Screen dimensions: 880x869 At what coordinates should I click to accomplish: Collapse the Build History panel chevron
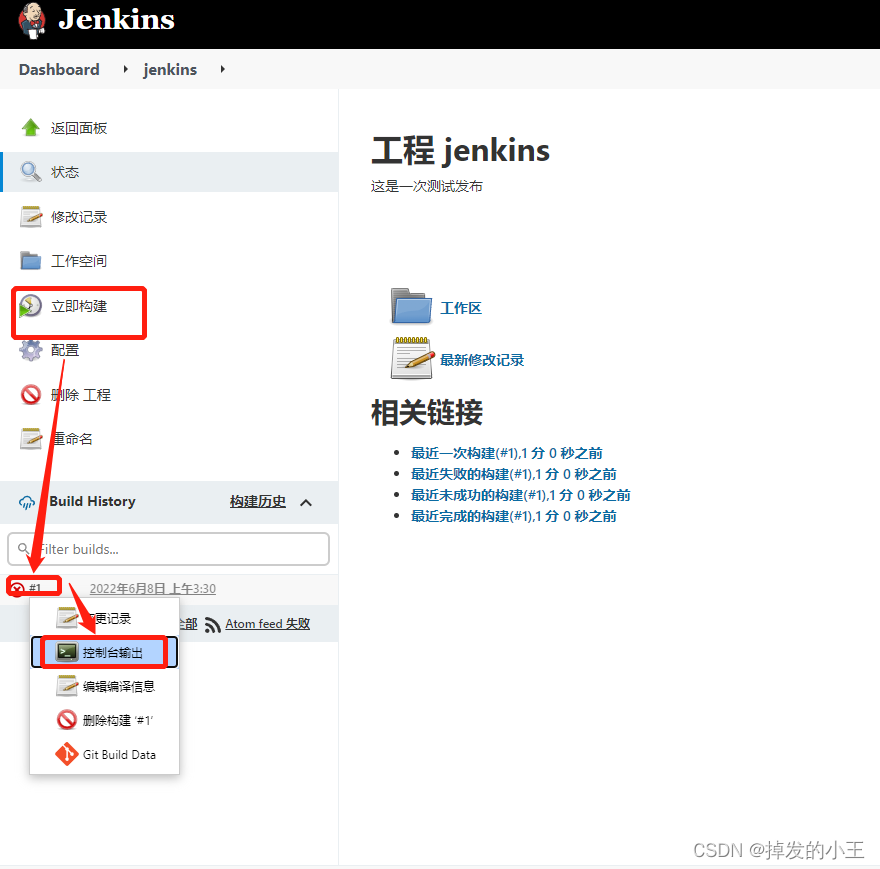[306, 502]
